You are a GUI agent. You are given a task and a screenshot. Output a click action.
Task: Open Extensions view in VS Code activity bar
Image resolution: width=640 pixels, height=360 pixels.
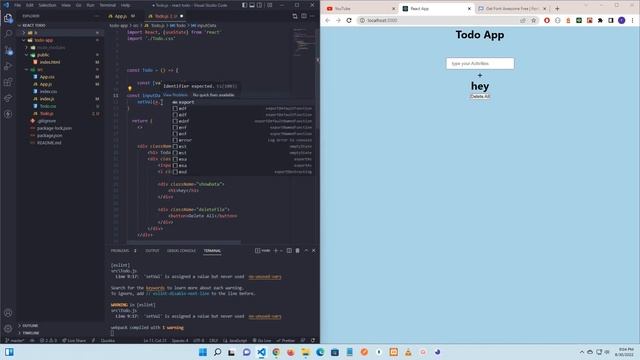tap(8, 82)
